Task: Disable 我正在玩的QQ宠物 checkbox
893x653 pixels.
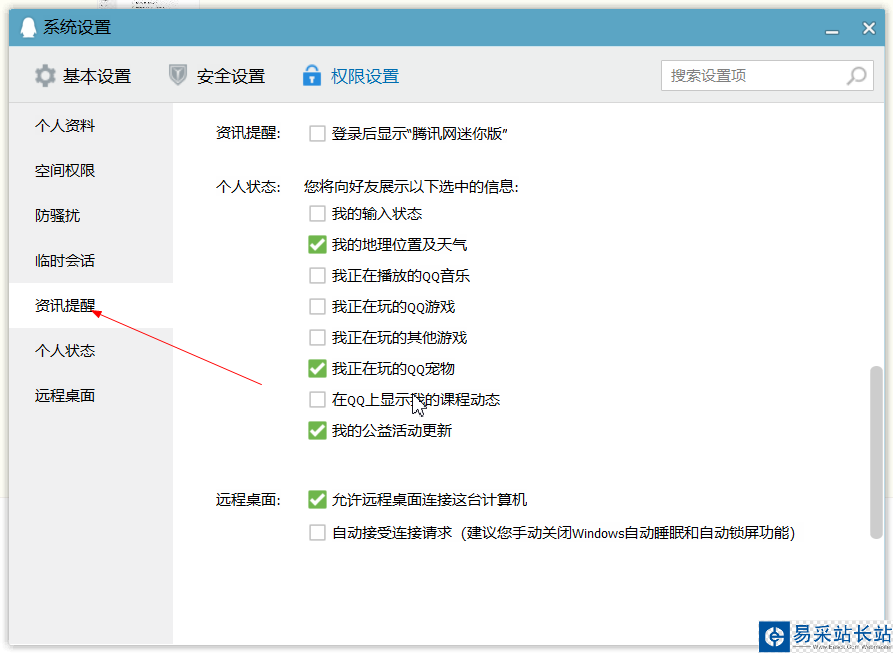Action: [x=317, y=369]
